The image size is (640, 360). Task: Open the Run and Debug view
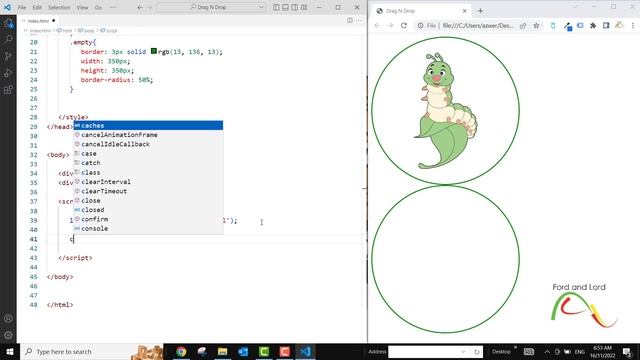8,73
